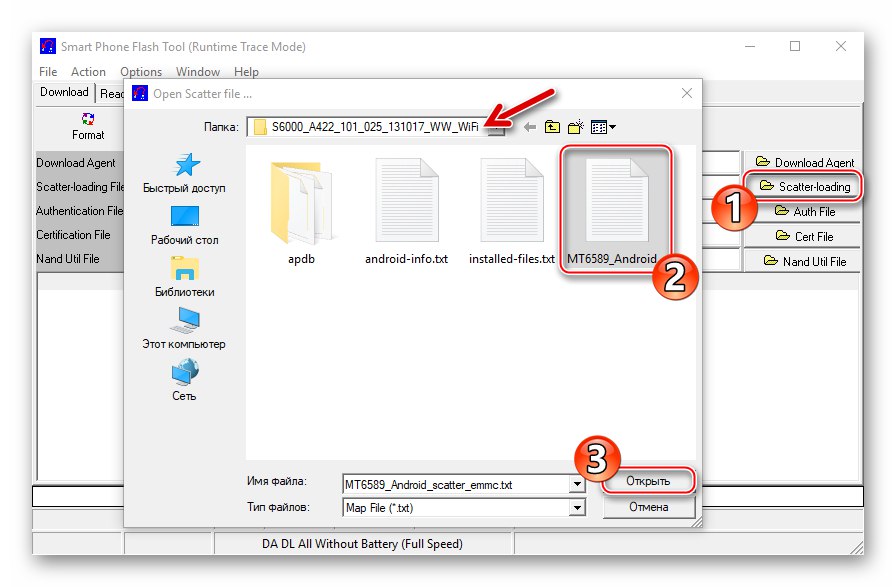Click the Открыть button
Viewport: 896px width, 587px height.
pyautogui.click(x=648, y=481)
